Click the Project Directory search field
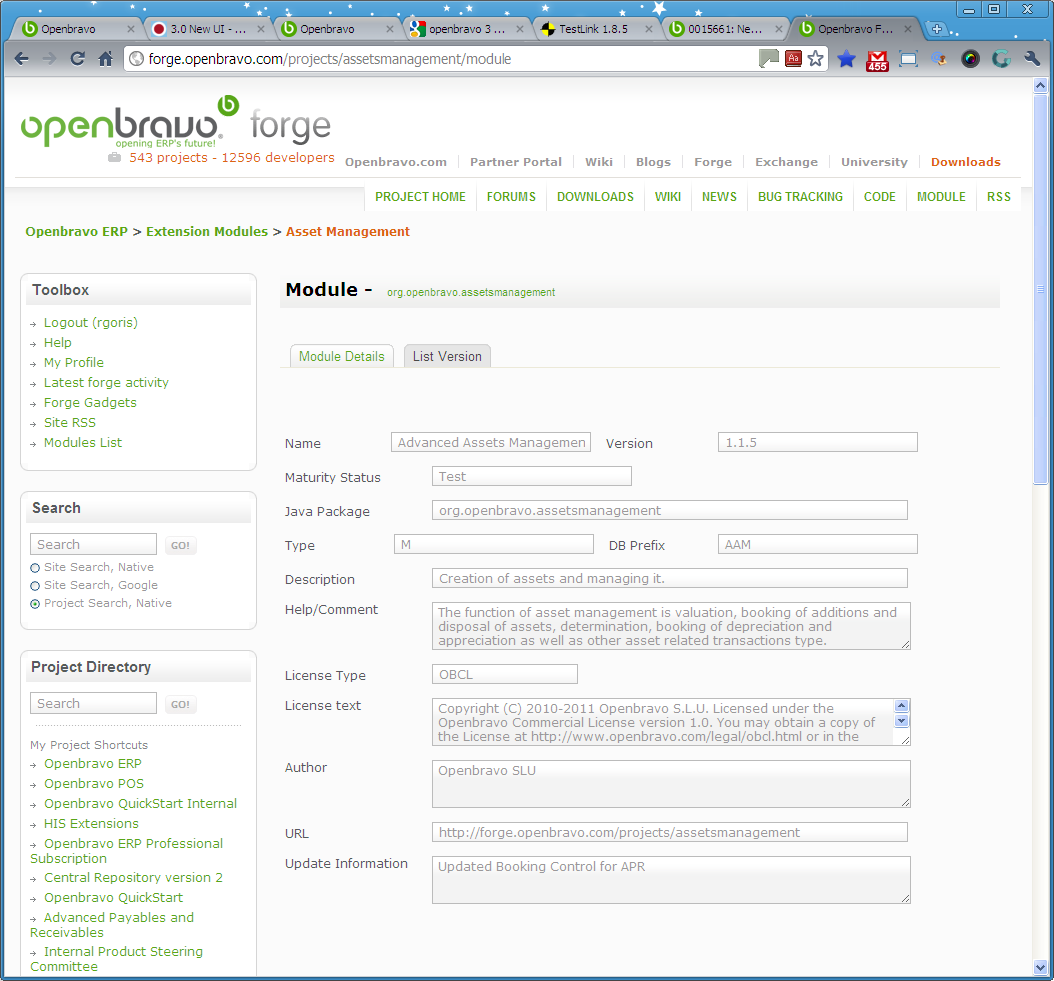Viewport: 1054px width, 981px height. pos(93,703)
